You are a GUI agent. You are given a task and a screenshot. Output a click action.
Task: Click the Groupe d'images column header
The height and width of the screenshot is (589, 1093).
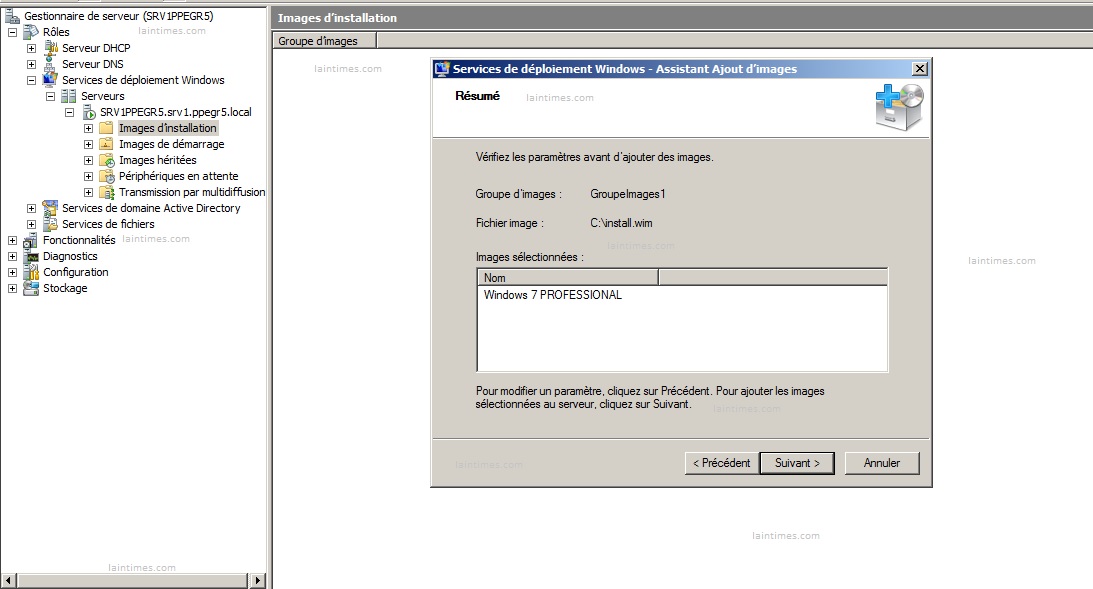point(324,41)
